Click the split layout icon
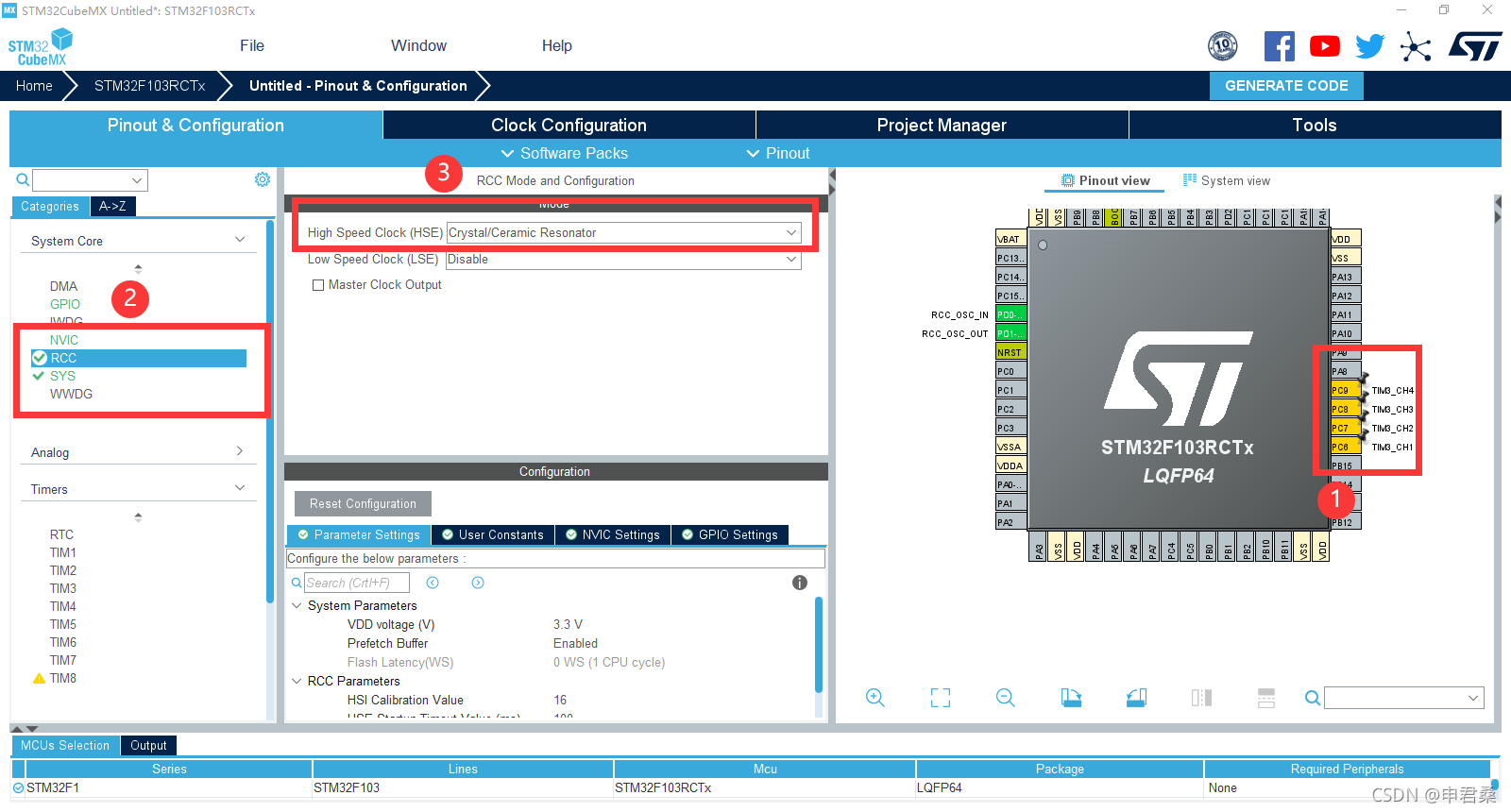The image size is (1511, 812). coord(1266,698)
